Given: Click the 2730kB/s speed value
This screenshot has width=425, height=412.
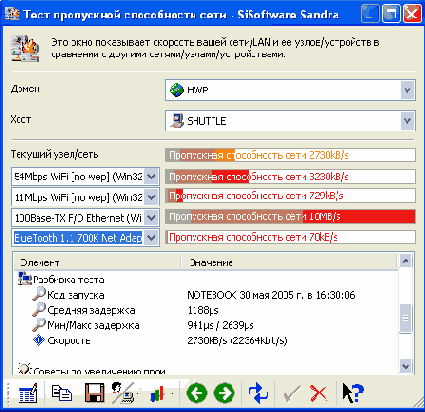Looking at the screenshot, I should point(237,340).
